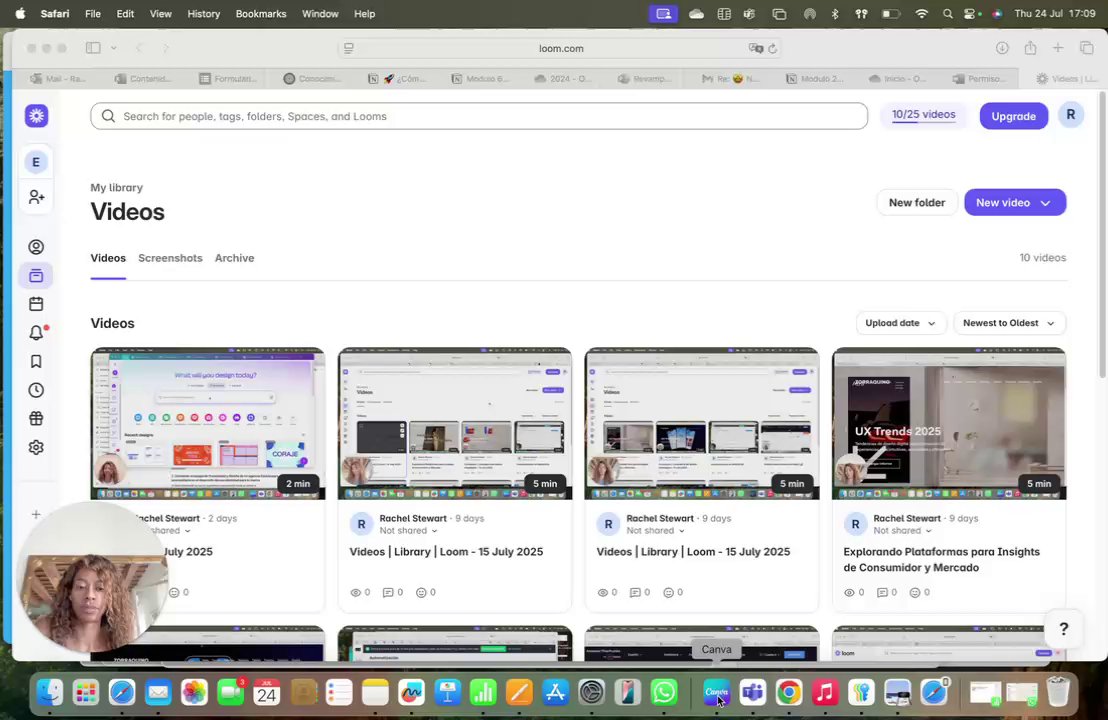Expand the New video dropdown arrow
Image resolution: width=1108 pixels, height=720 pixels.
[x=1046, y=203]
